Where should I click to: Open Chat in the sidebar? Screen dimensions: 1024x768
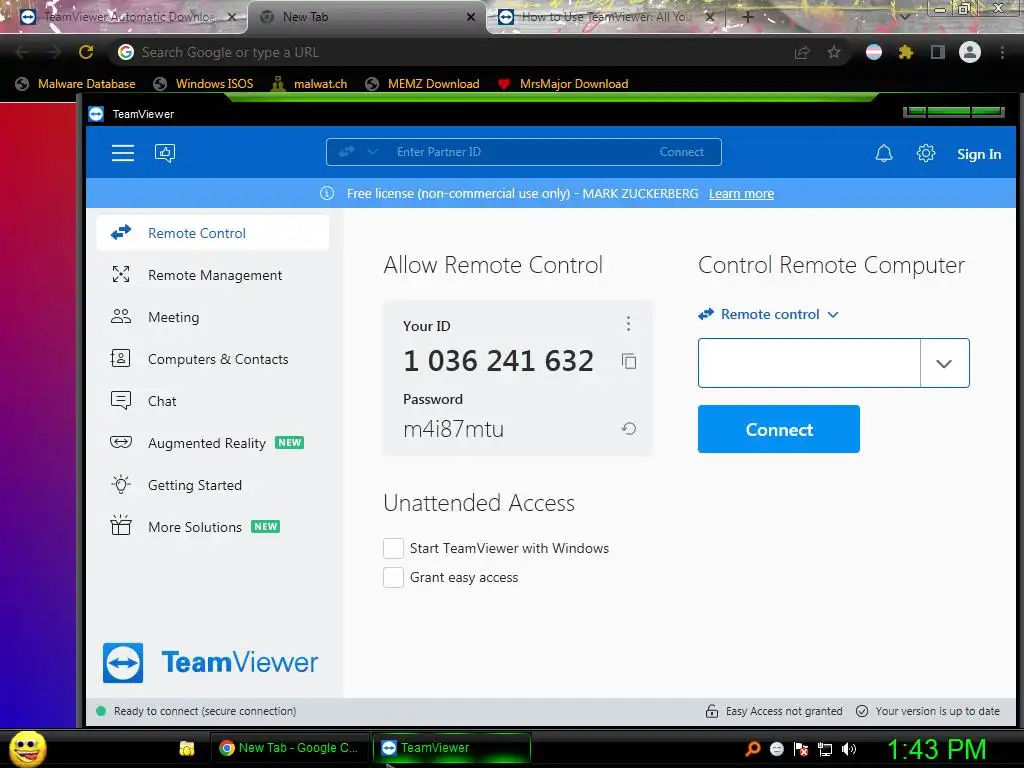pos(212,401)
